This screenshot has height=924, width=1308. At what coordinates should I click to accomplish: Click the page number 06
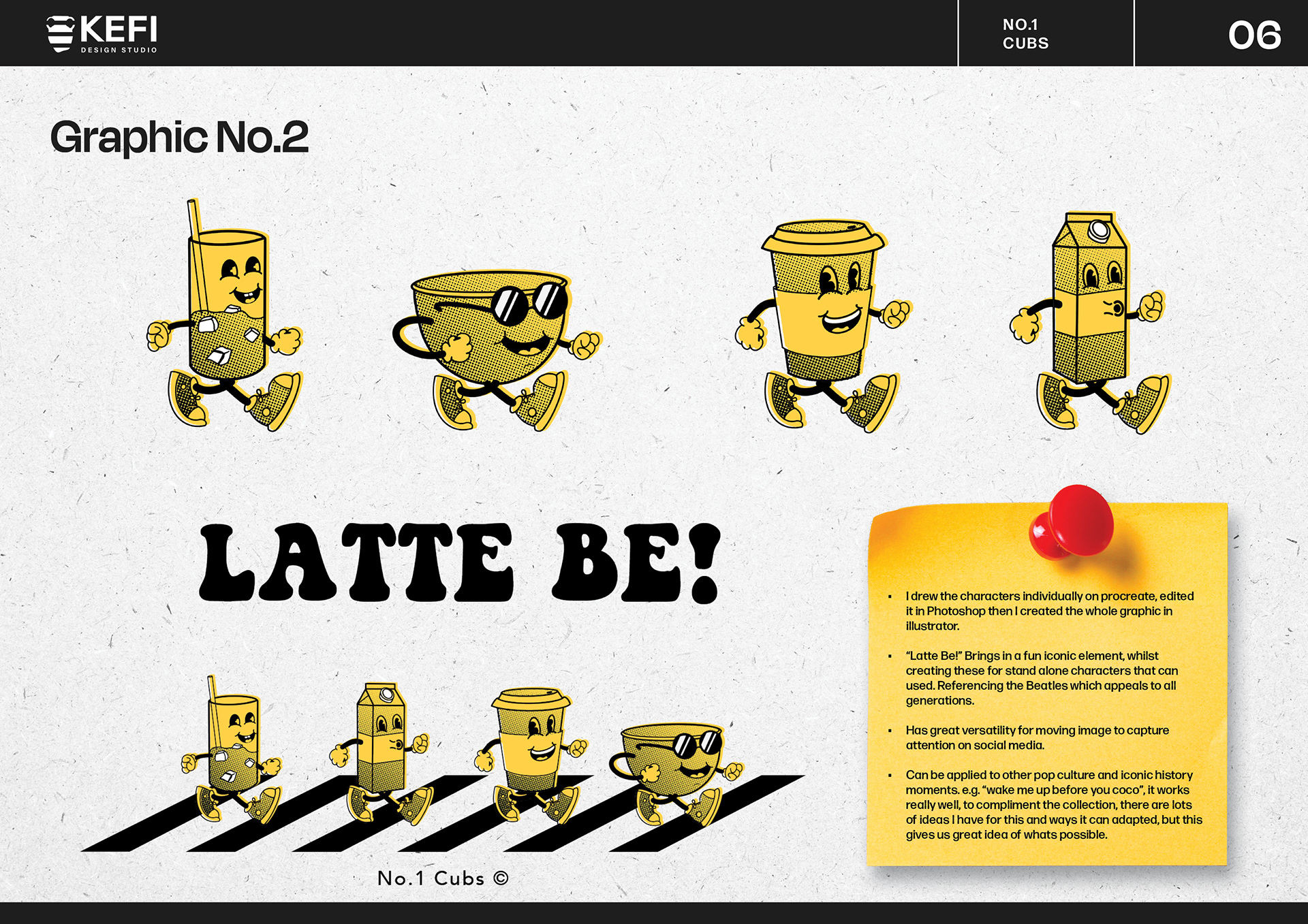pyautogui.click(x=1254, y=35)
